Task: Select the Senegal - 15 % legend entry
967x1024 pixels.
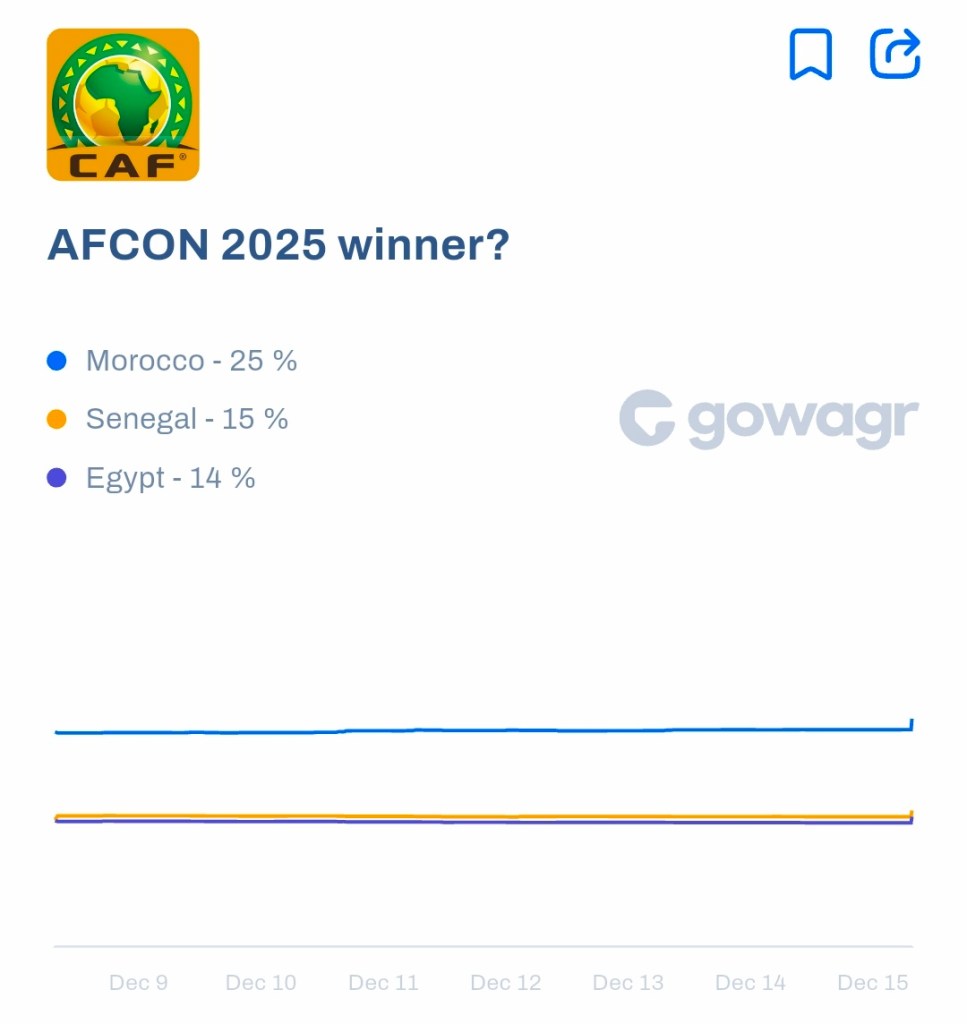Action: tap(187, 419)
